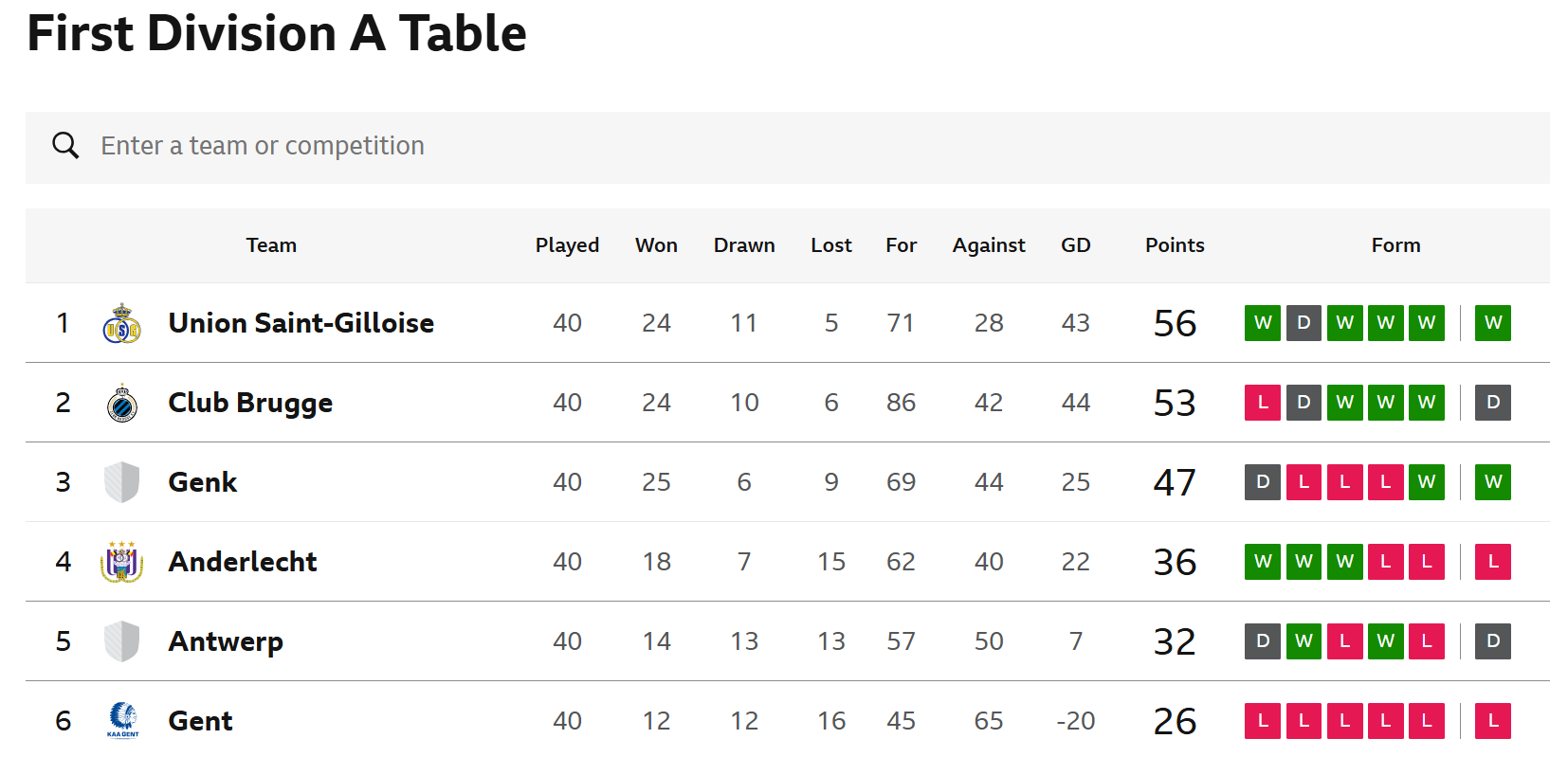Image resolution: width=1568 pixels, height=757 pixels.
Task: Open the Club Brugge team link
Action: point(250,403)
